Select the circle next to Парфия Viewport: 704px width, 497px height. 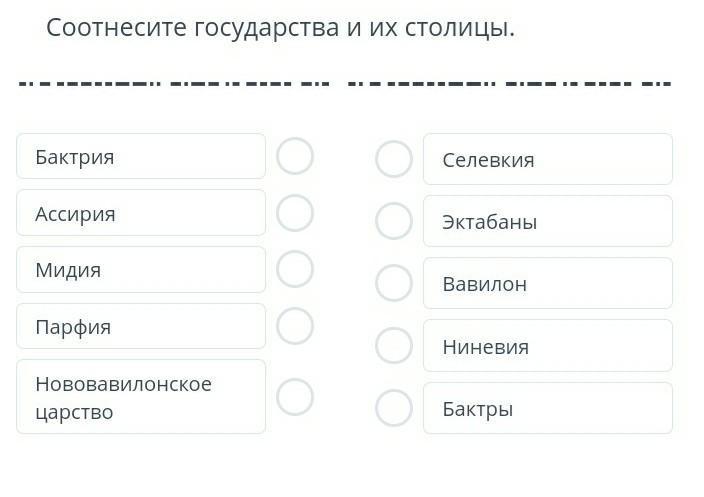(295, 326)
